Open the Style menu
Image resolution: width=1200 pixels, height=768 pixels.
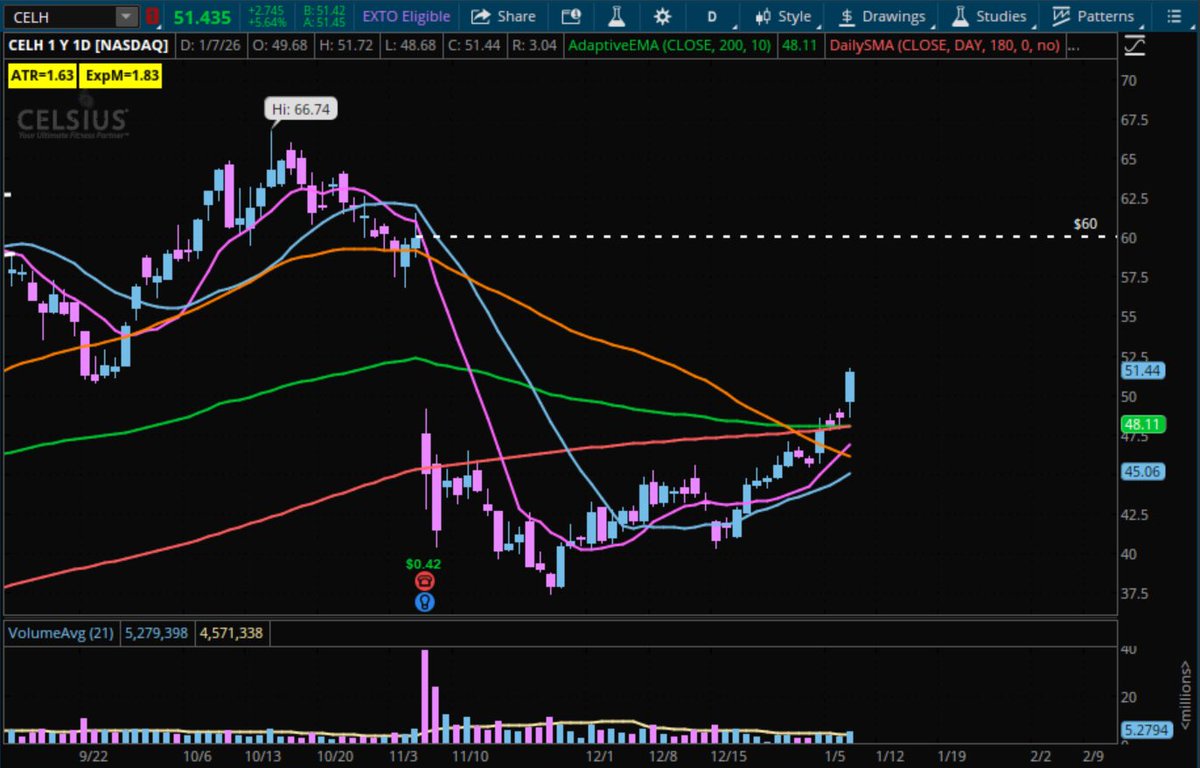point(783,16)
